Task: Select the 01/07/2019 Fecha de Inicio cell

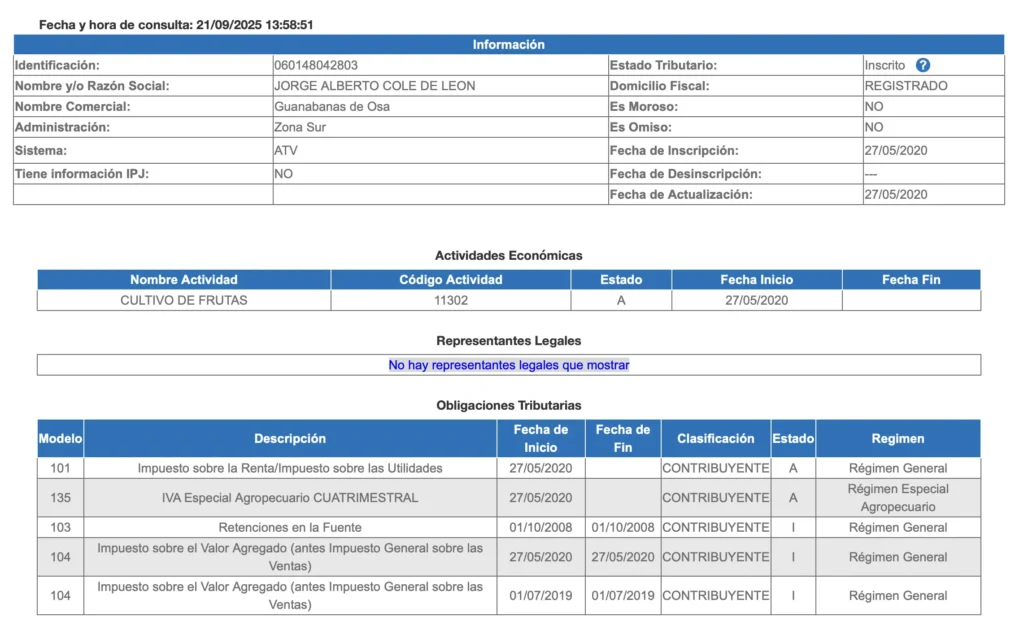Action: point(541,595)
